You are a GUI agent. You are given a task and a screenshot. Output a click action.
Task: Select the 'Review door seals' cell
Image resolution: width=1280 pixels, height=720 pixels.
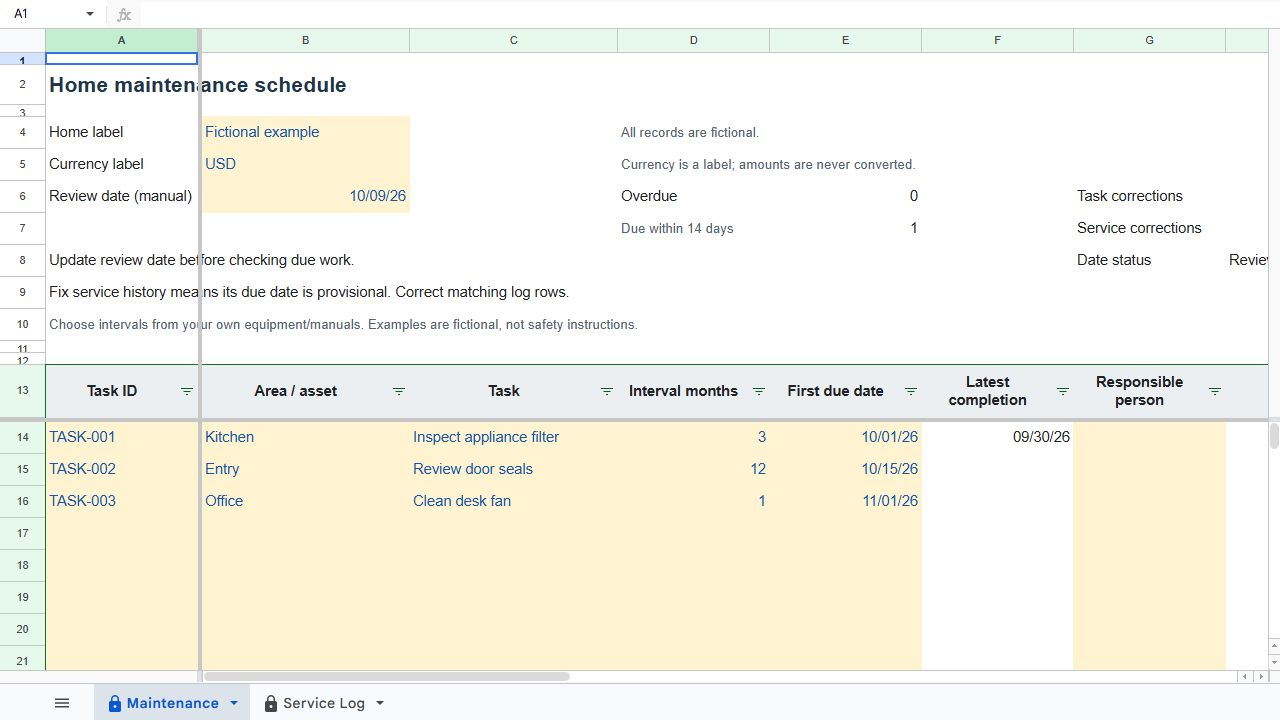pyautogui.click(x=513, y=469)
